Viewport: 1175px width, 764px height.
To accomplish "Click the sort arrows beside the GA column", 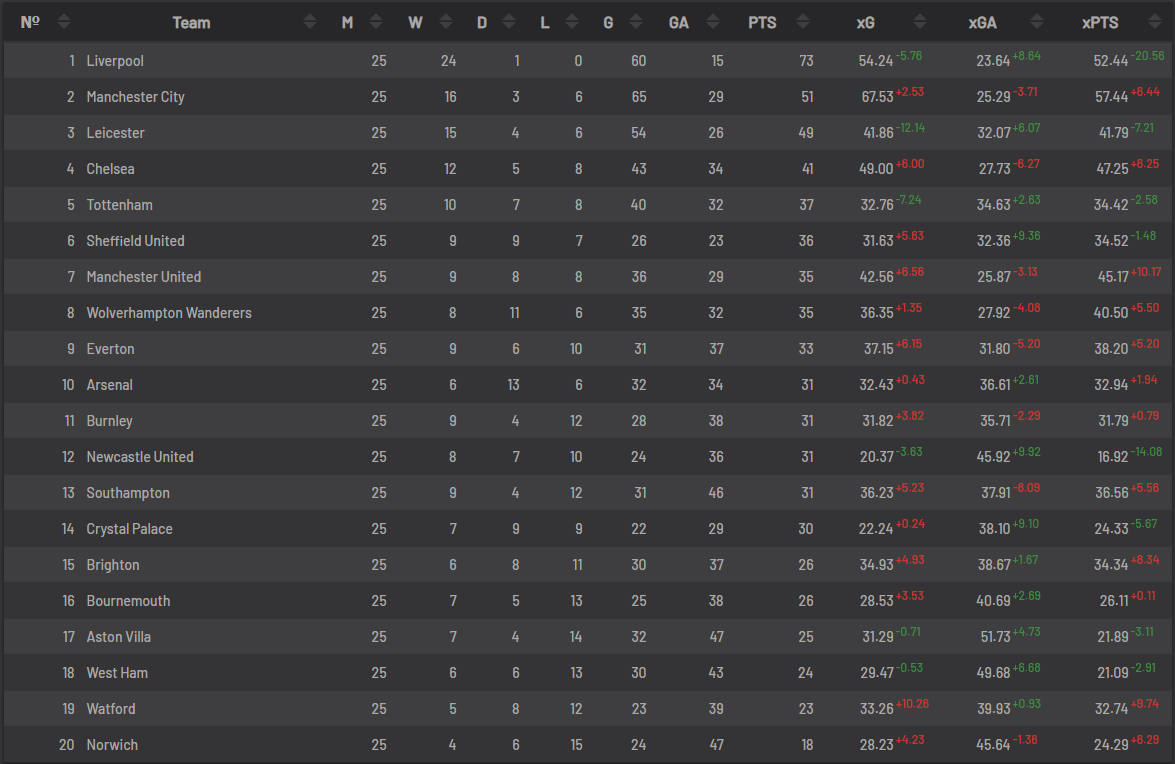I will pyautogui.click(x=712, y=22).
